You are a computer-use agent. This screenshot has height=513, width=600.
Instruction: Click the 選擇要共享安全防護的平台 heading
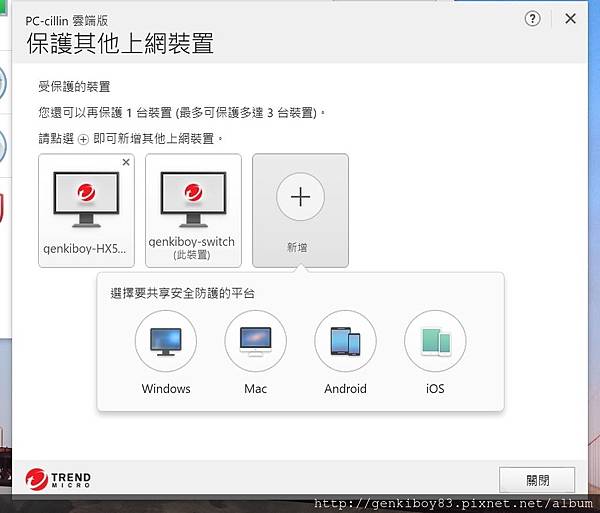point(183,293)
